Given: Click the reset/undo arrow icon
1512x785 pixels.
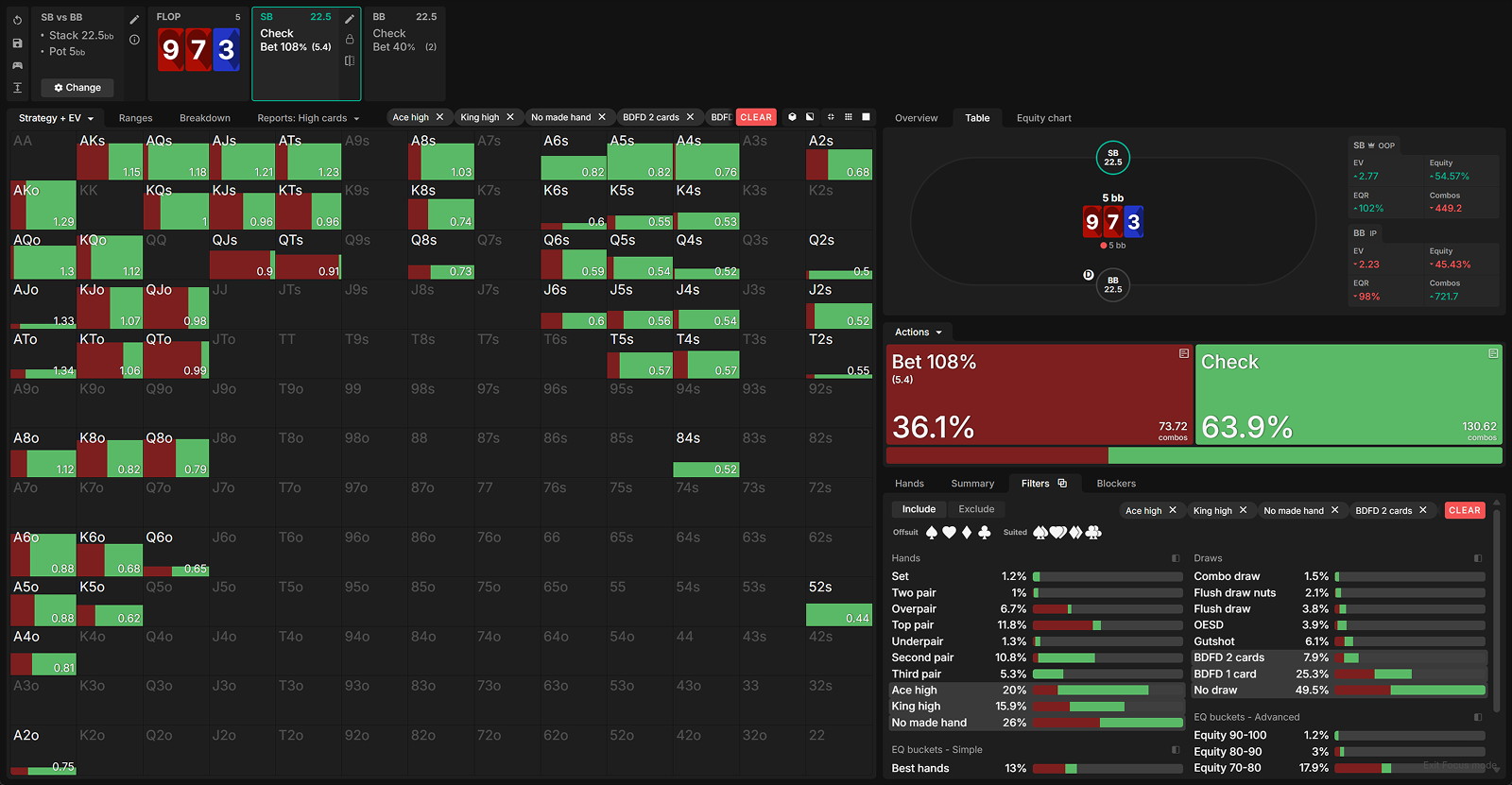Looking at the screenshot, I should pos(17,20).
